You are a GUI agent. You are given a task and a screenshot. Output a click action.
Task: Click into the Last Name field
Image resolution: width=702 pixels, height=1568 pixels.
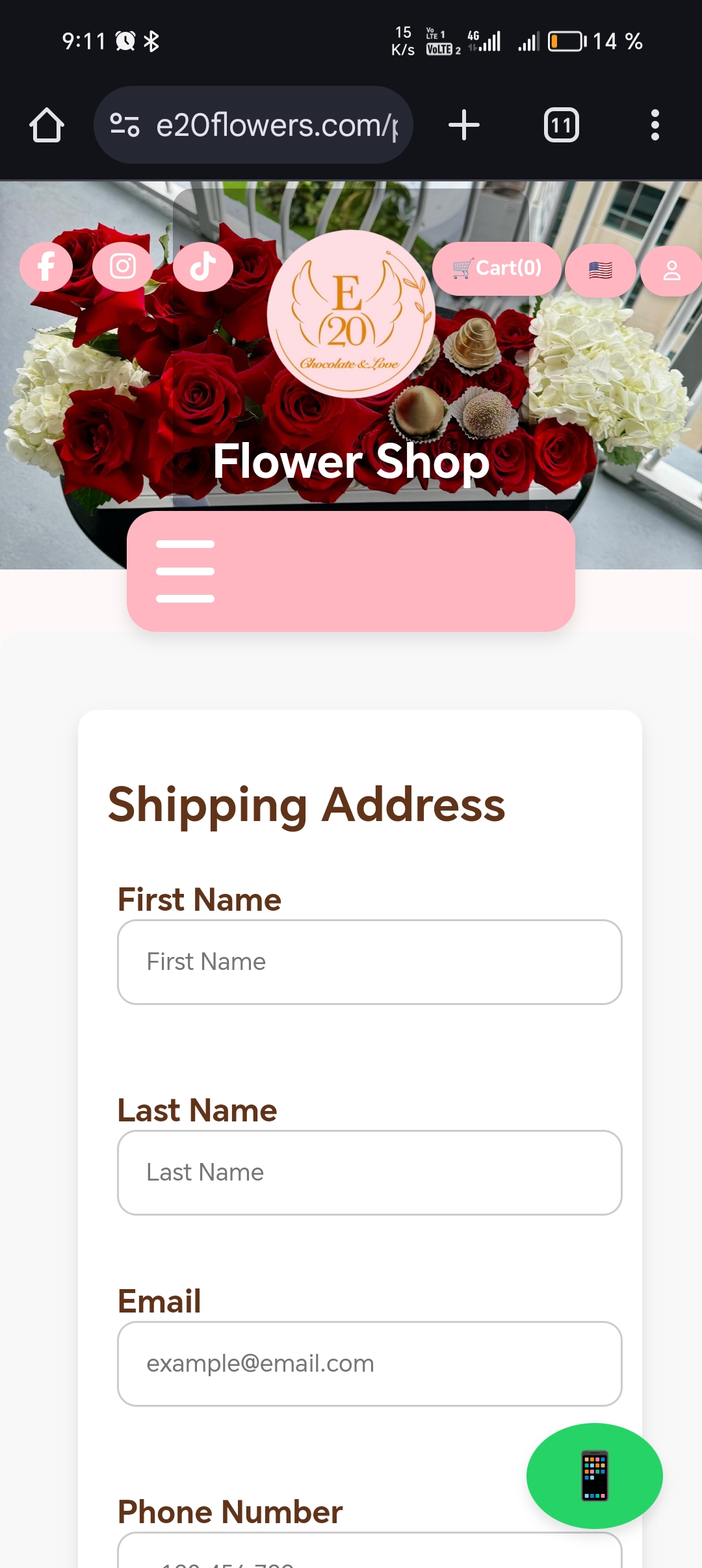point(369,1172)
